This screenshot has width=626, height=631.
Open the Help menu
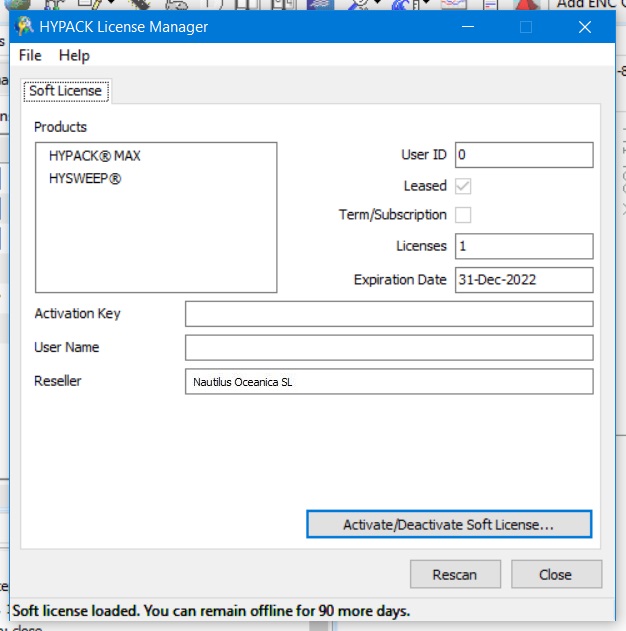click(74, 56)
